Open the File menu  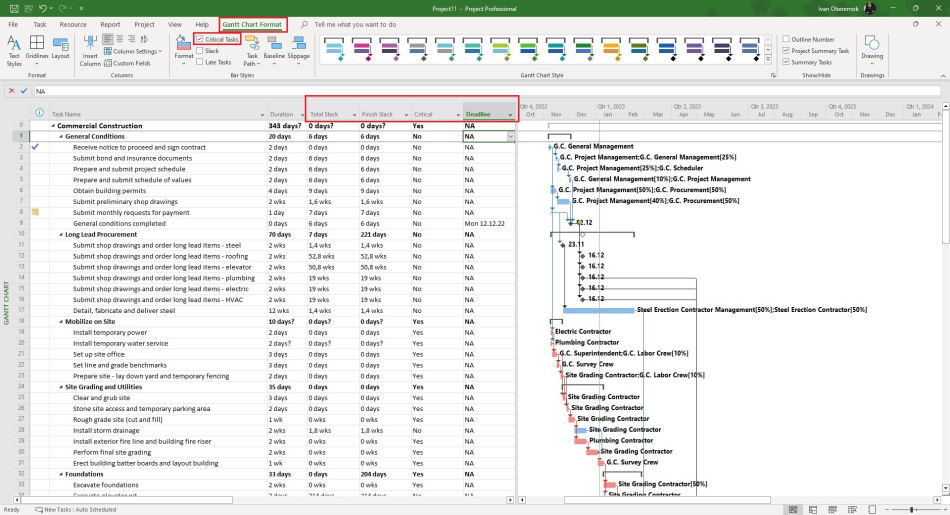tap(13, 24)
